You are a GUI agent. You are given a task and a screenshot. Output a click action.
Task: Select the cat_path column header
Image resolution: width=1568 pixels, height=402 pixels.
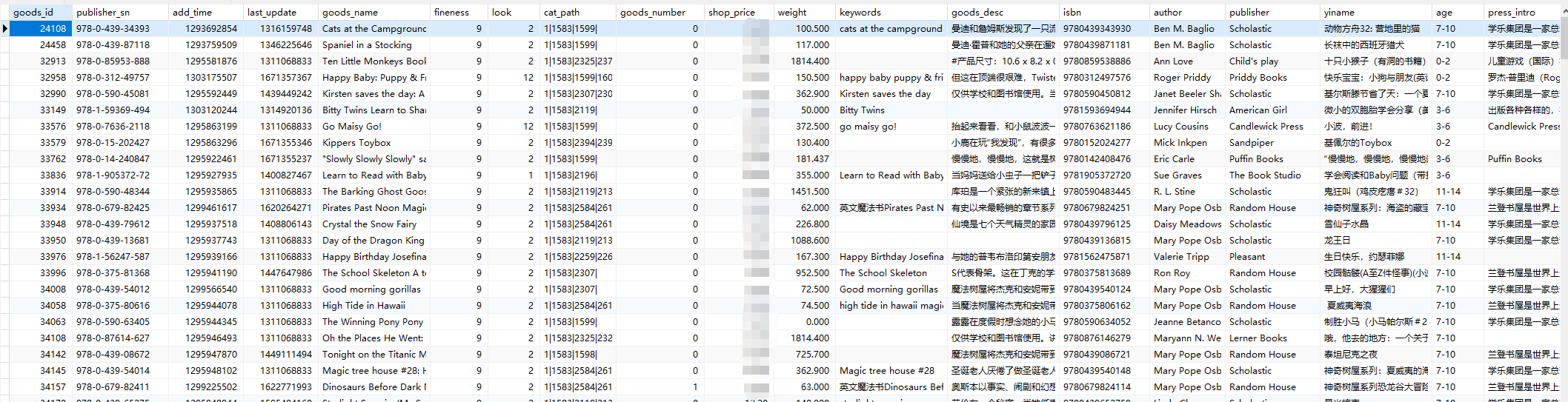578,12
